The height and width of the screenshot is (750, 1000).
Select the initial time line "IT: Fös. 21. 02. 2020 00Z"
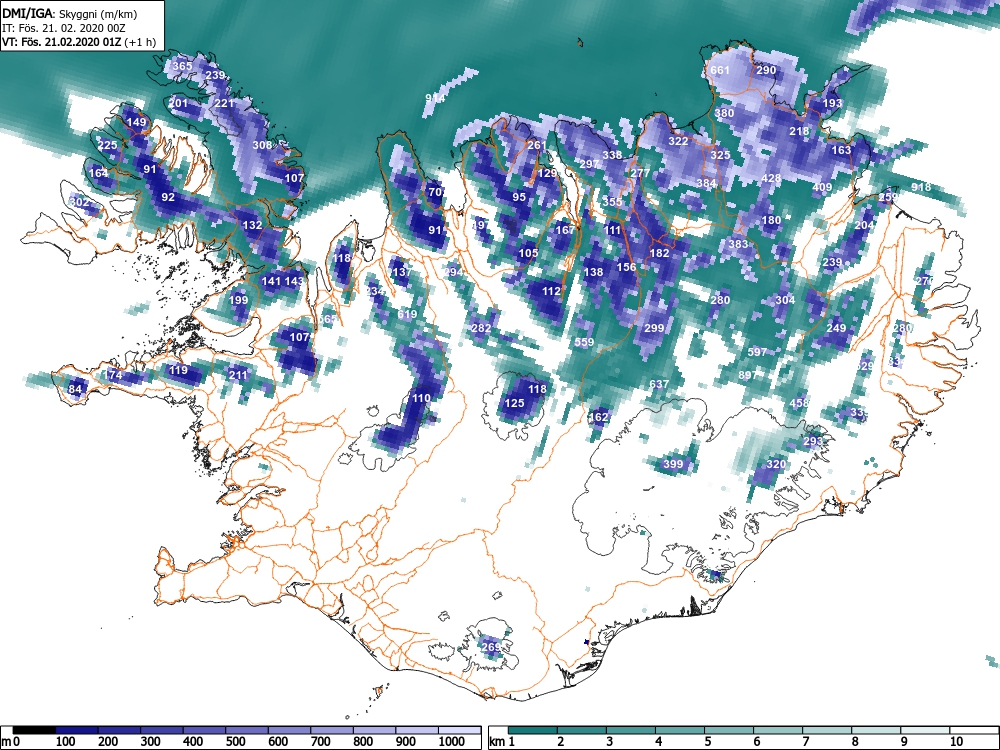64,28
